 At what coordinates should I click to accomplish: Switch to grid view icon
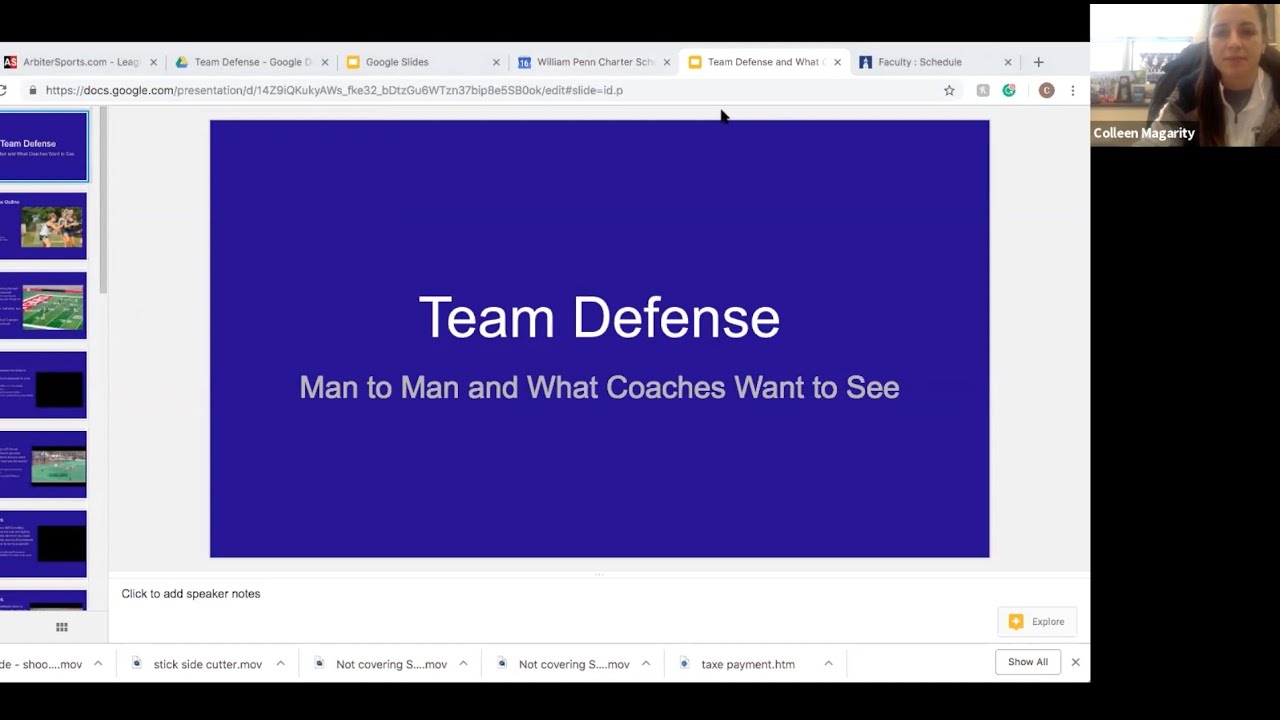point(62,627)
